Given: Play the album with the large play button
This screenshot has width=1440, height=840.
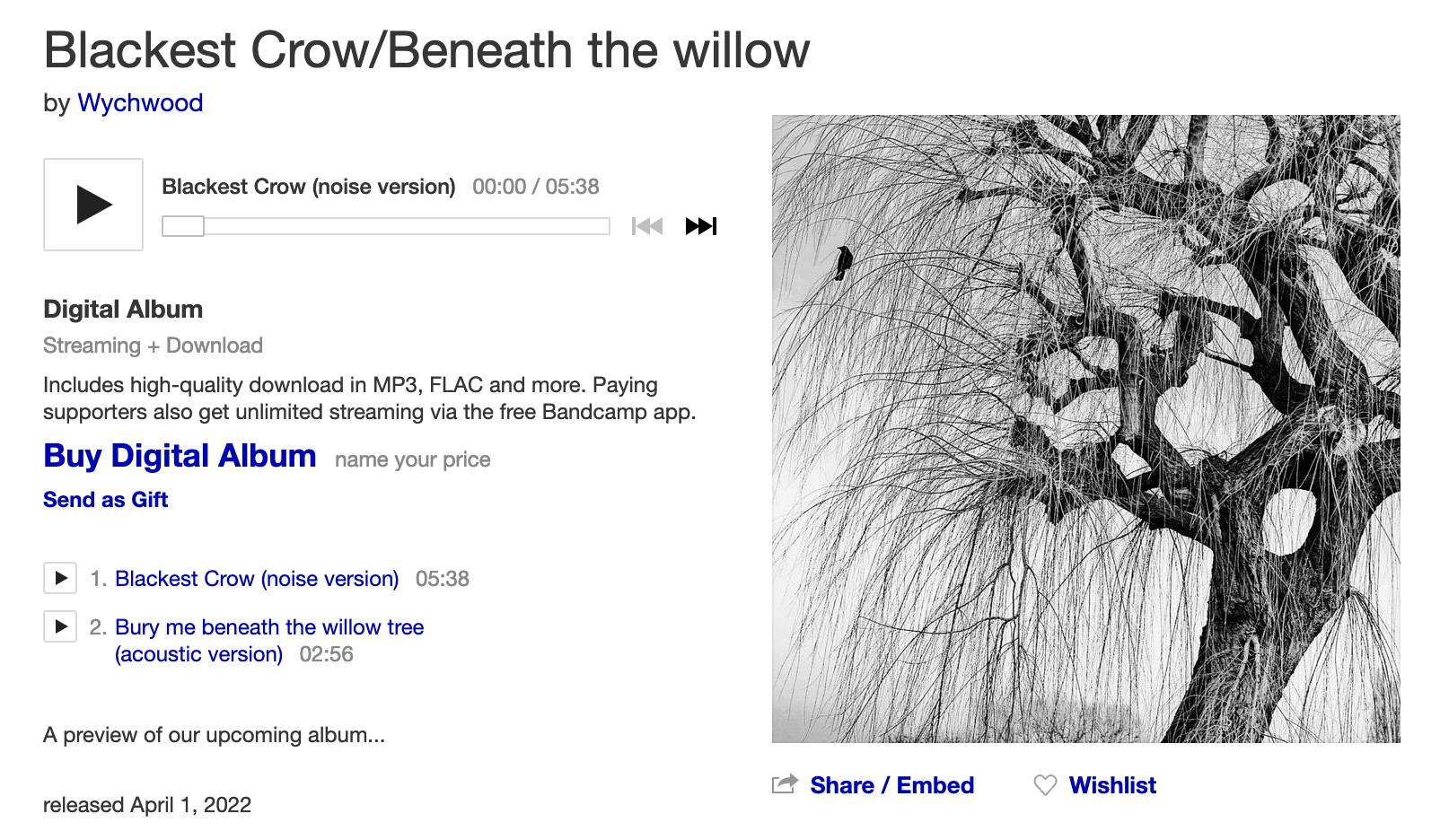Looking at the screenshot, I should coord(93,205).
